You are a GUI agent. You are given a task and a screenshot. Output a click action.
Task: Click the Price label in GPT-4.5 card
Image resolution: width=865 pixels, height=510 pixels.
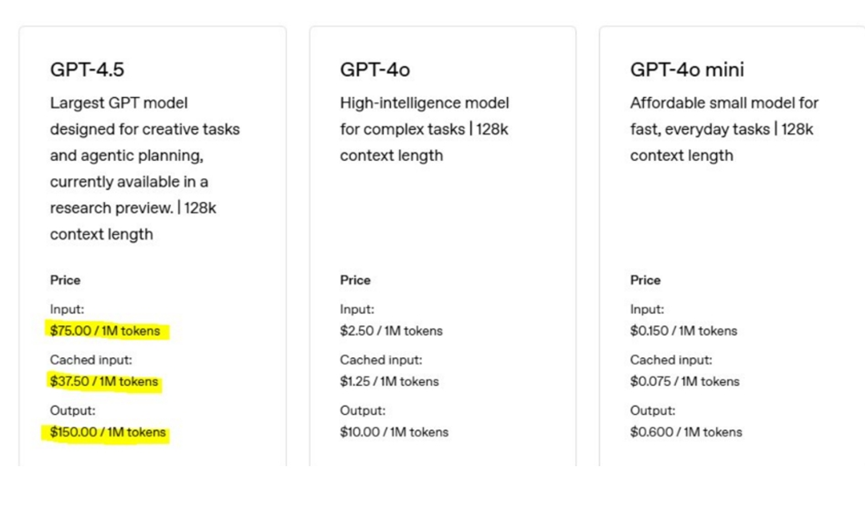65,280
